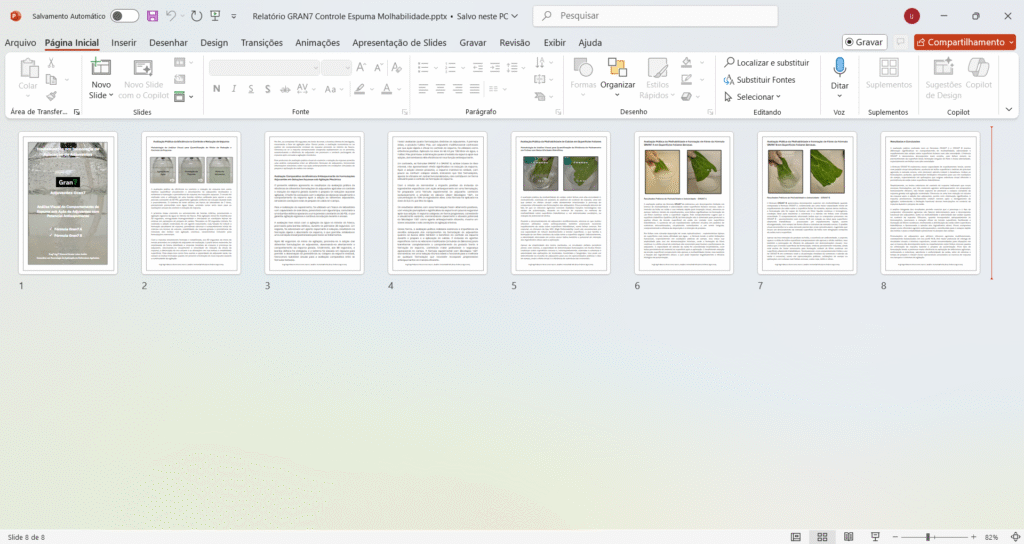The height and width of the screenshot is (544, 1024).
Task: Open the Inserir tab
Action: pos(124,43)
